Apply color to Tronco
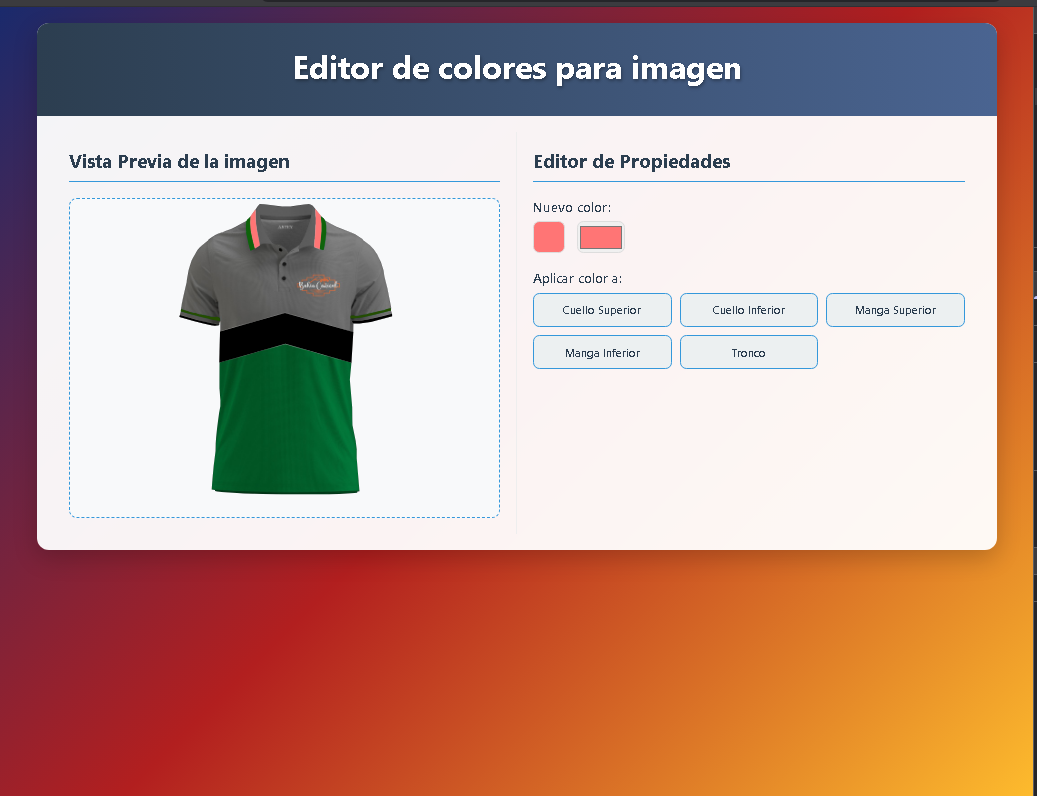1037x796 pixels. pos(749,352)
